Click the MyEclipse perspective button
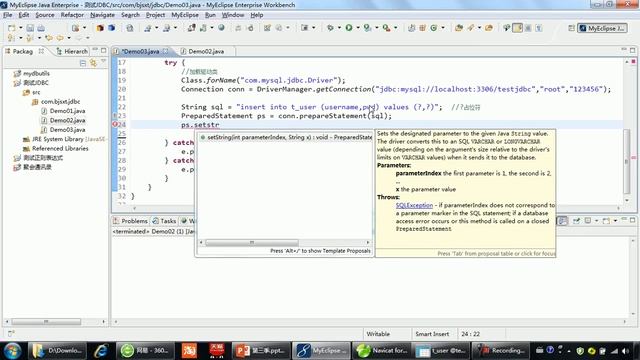Viewport: 640px width, 360px height. 602,28
